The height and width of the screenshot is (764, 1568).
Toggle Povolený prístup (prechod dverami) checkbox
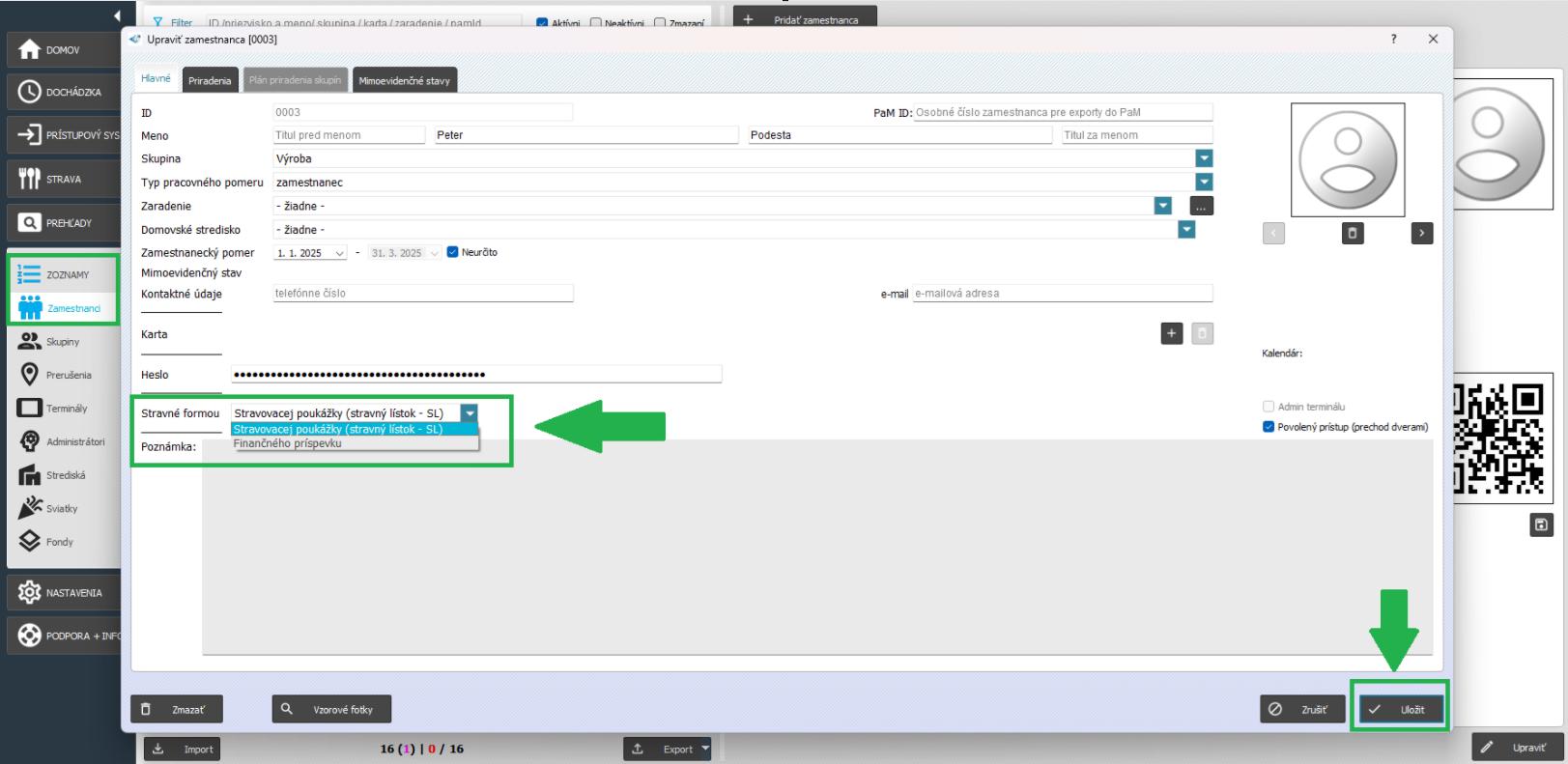click(x=1269, y=427)
